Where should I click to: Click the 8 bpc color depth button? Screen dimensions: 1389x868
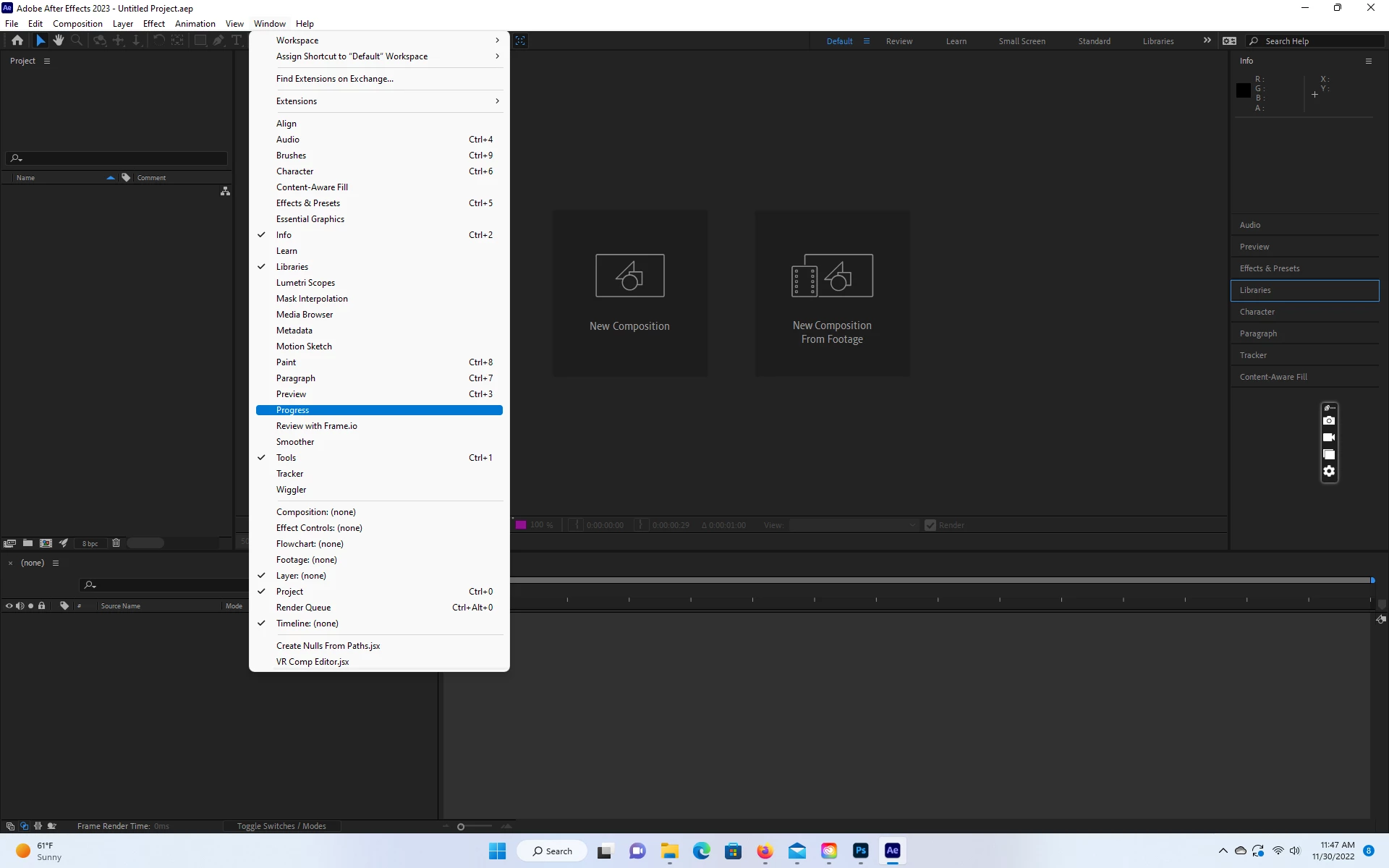pos(90,543)
